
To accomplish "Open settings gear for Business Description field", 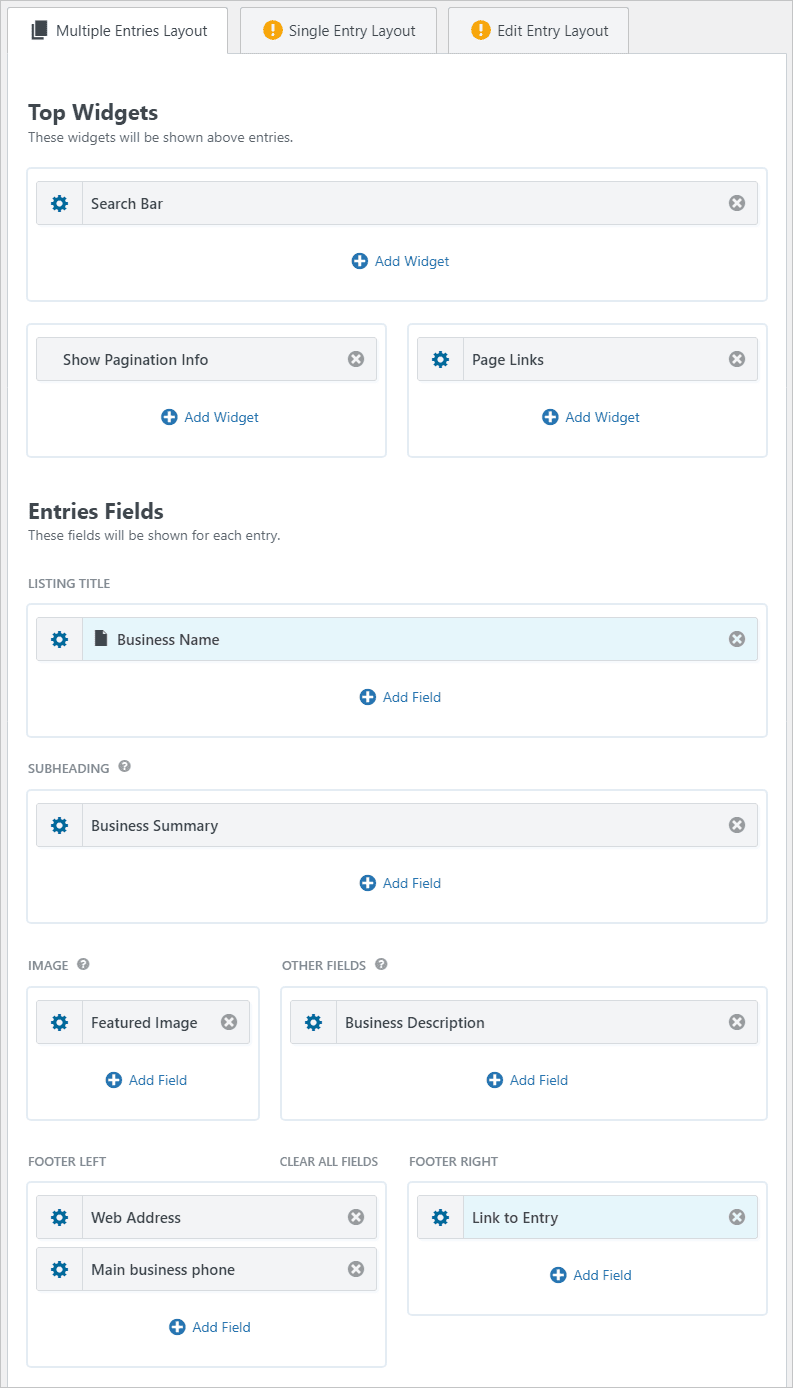I will [313, 1023].
